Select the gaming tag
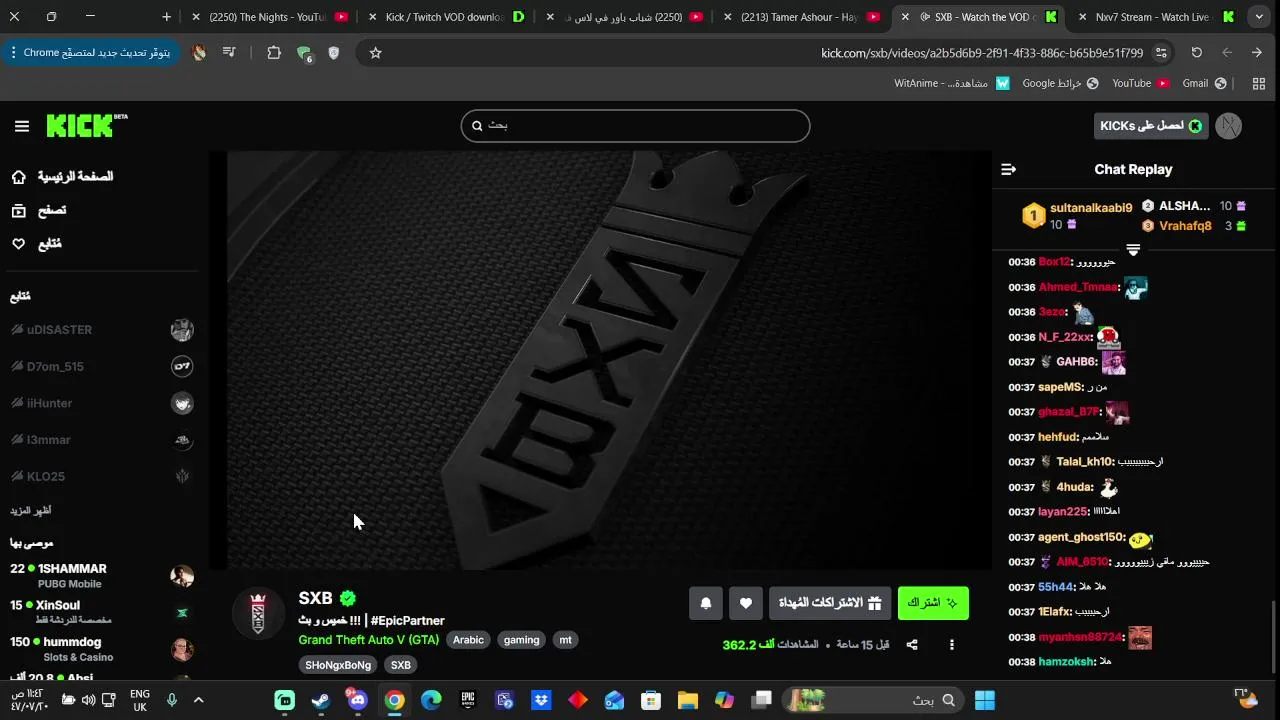This screenshot has height=720, width=1280. pos(521,640)
